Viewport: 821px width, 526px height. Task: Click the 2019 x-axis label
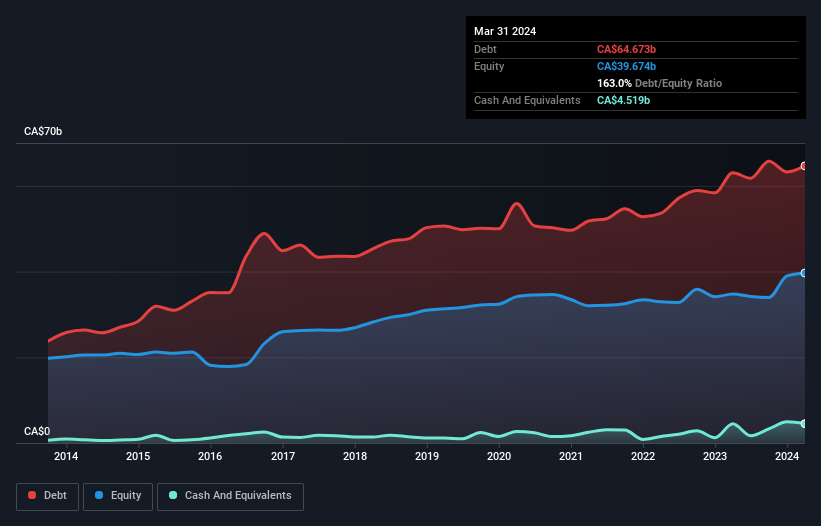[427, 456]
